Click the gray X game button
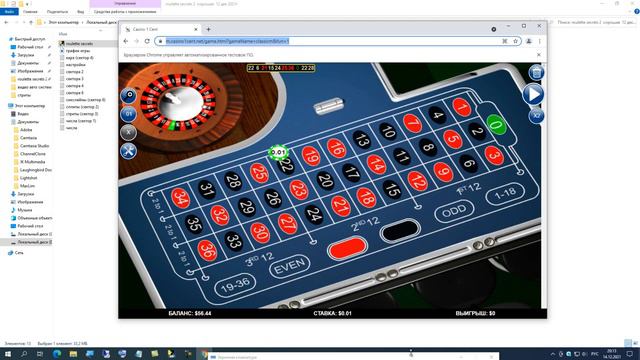Image resolution: width=640 pixels, height=360 pixels. point(129,132)
